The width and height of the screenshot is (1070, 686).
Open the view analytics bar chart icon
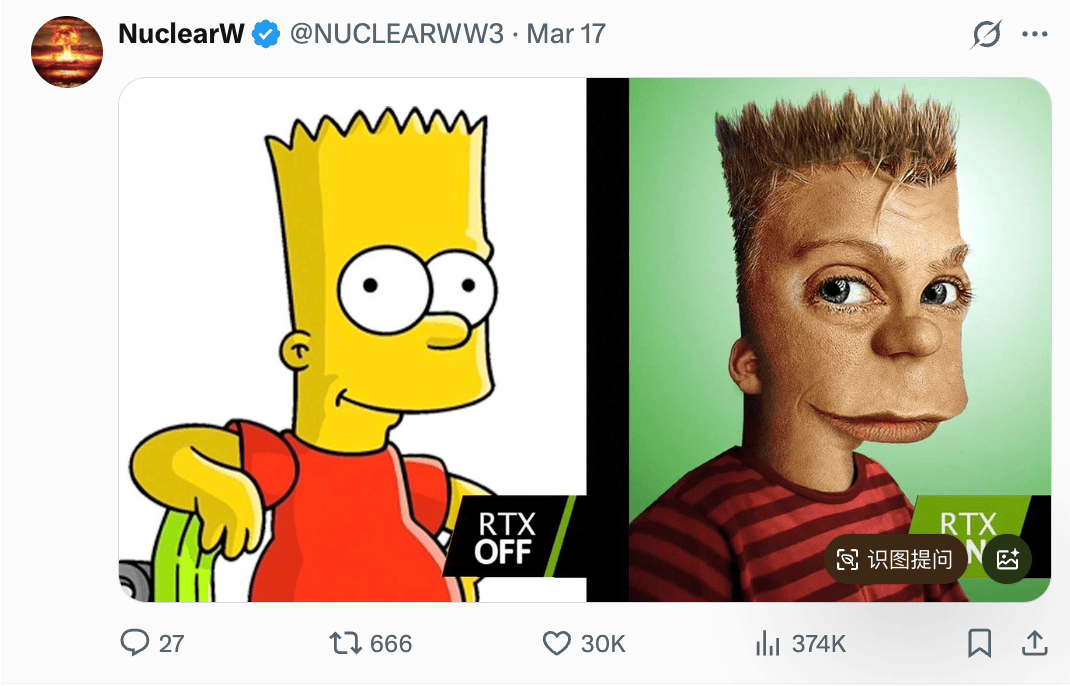click(767, 643)
